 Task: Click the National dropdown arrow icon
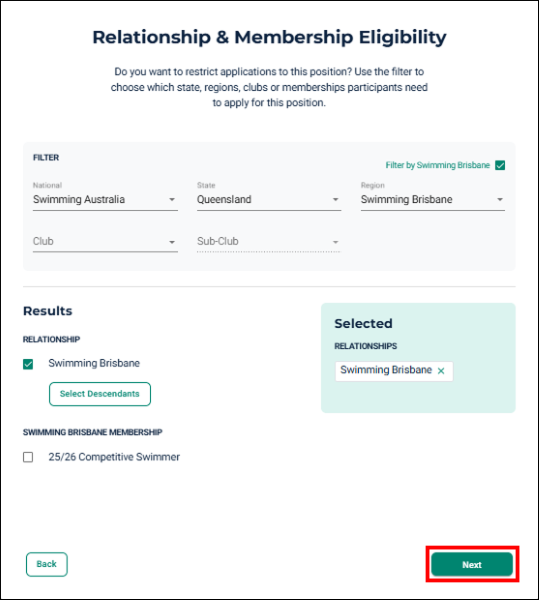click(172, 199)
